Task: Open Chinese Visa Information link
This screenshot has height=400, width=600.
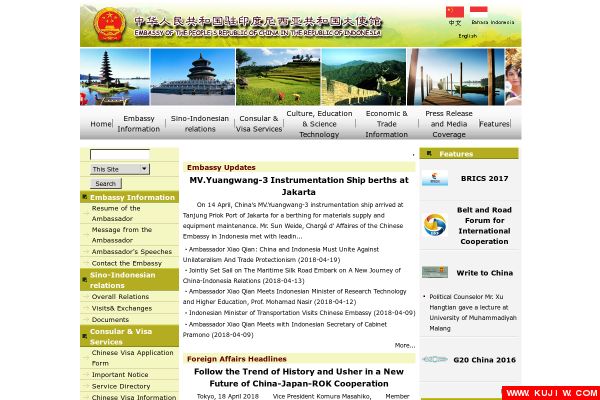Action: pos(134,397)
